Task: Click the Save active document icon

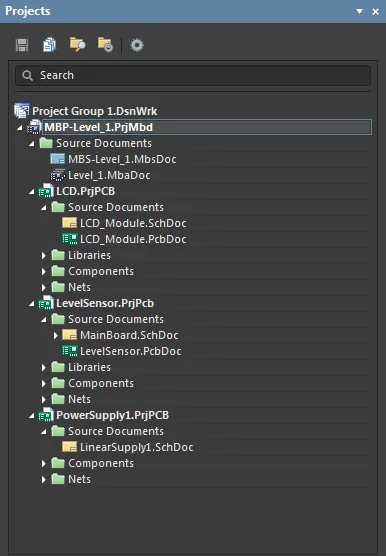Action: [22, 45]
